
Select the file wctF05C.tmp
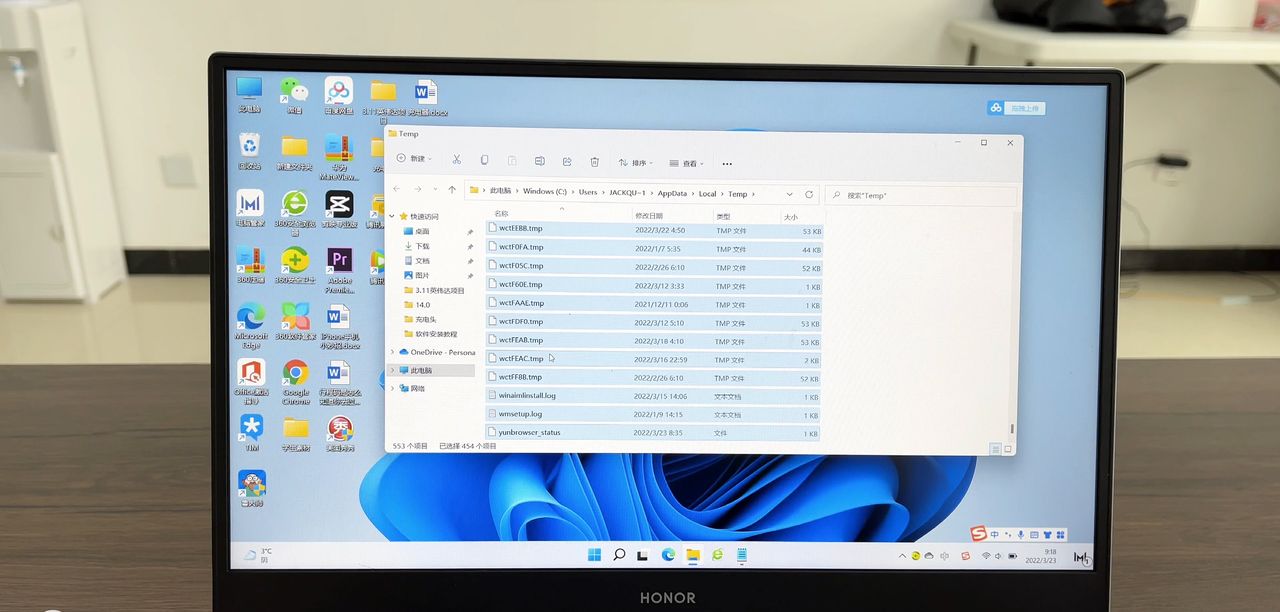coord(654,266)
